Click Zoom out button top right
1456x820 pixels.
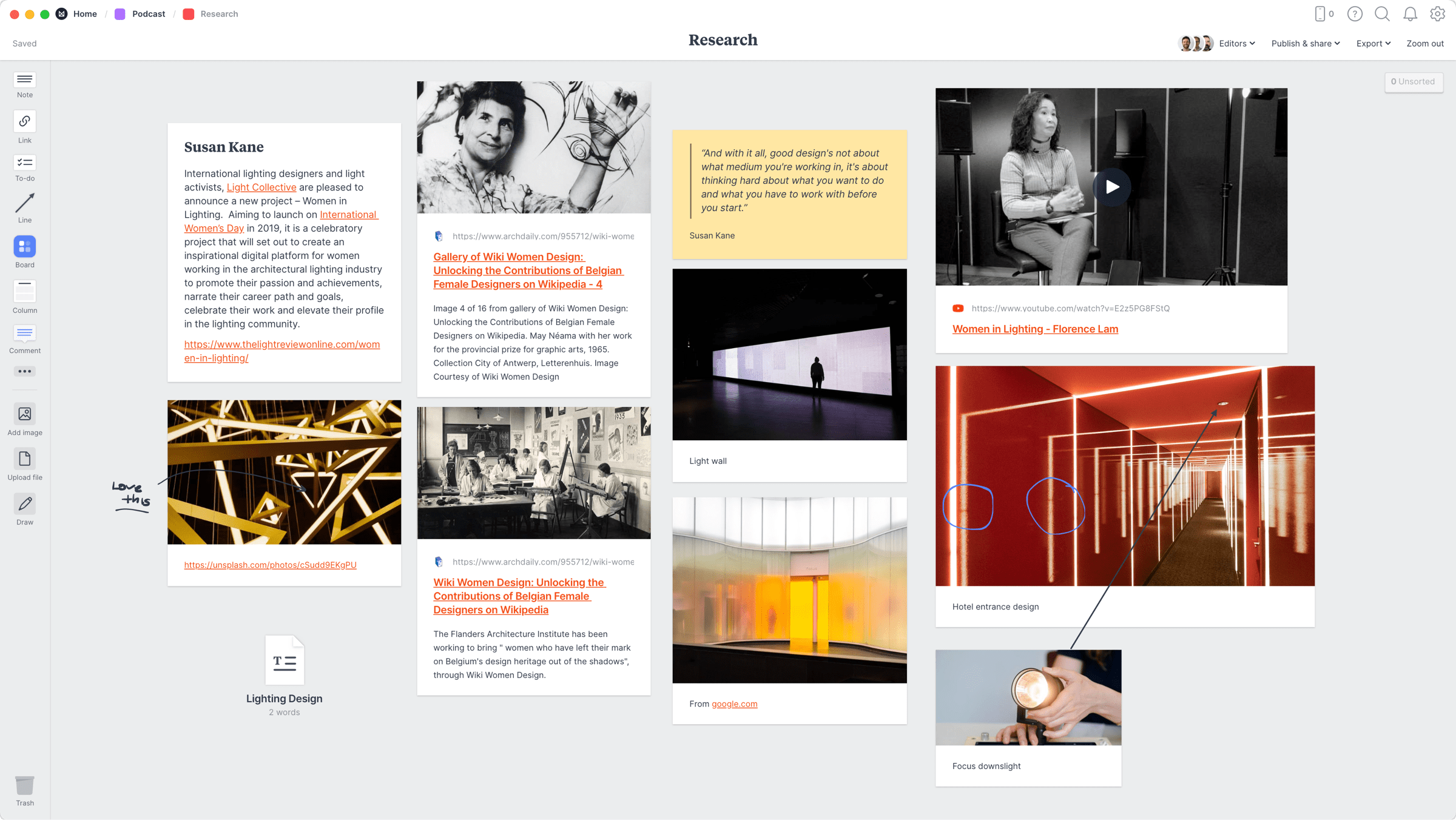(1425, 43)
